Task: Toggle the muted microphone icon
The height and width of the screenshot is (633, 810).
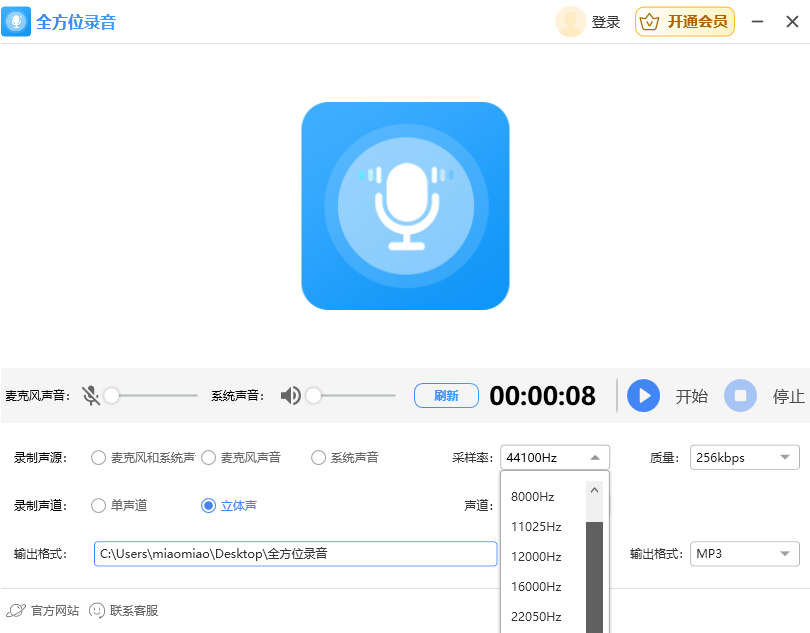Action: click(x=91, y=396)
